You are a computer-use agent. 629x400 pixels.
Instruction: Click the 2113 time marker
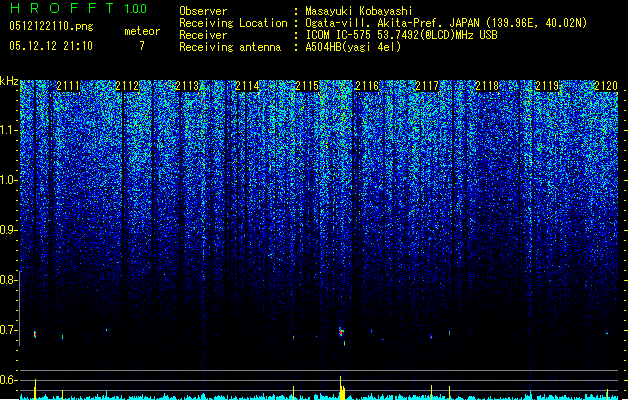[187, 86]
